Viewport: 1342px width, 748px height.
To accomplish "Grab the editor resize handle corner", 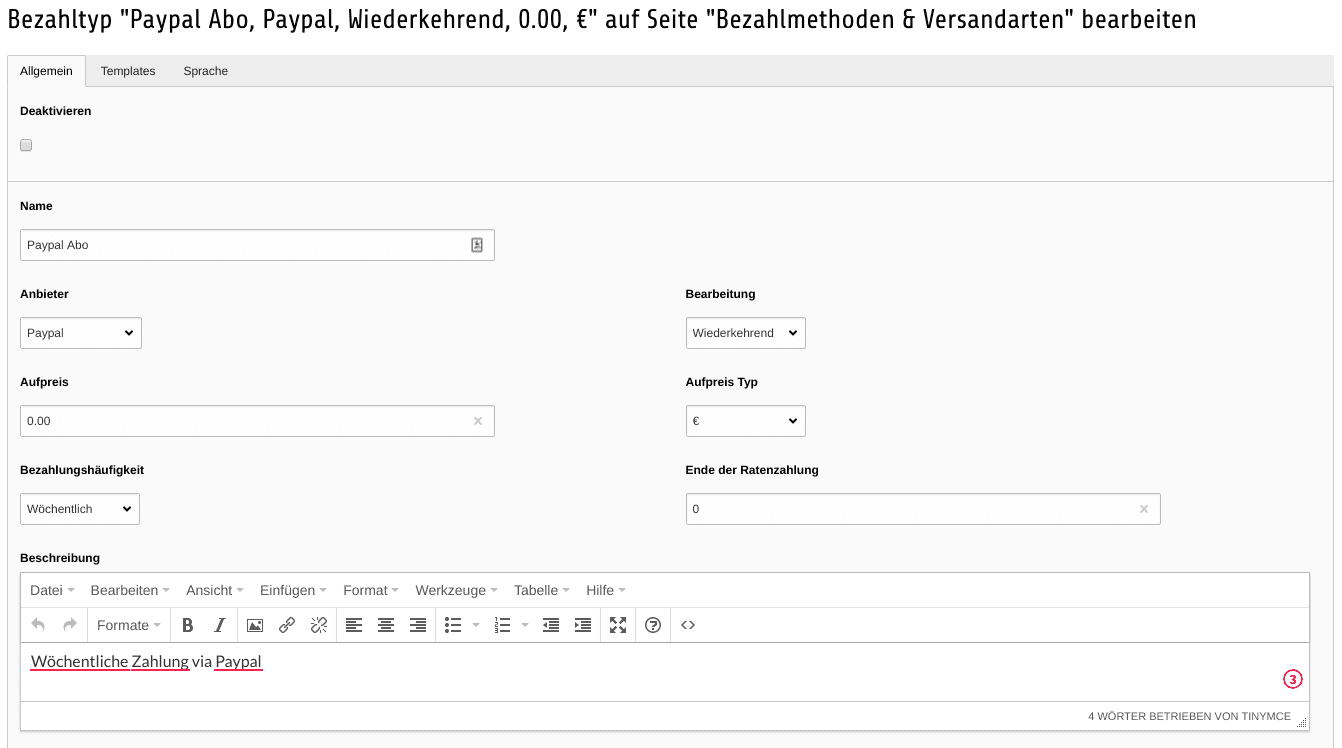I will point(1302,721).
